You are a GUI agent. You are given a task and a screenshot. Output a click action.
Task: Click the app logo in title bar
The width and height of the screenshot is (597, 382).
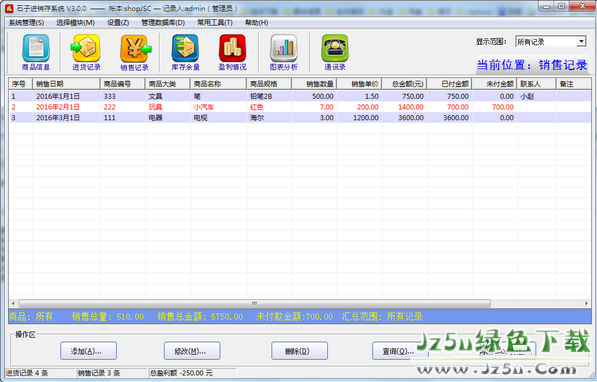point(9,8)
